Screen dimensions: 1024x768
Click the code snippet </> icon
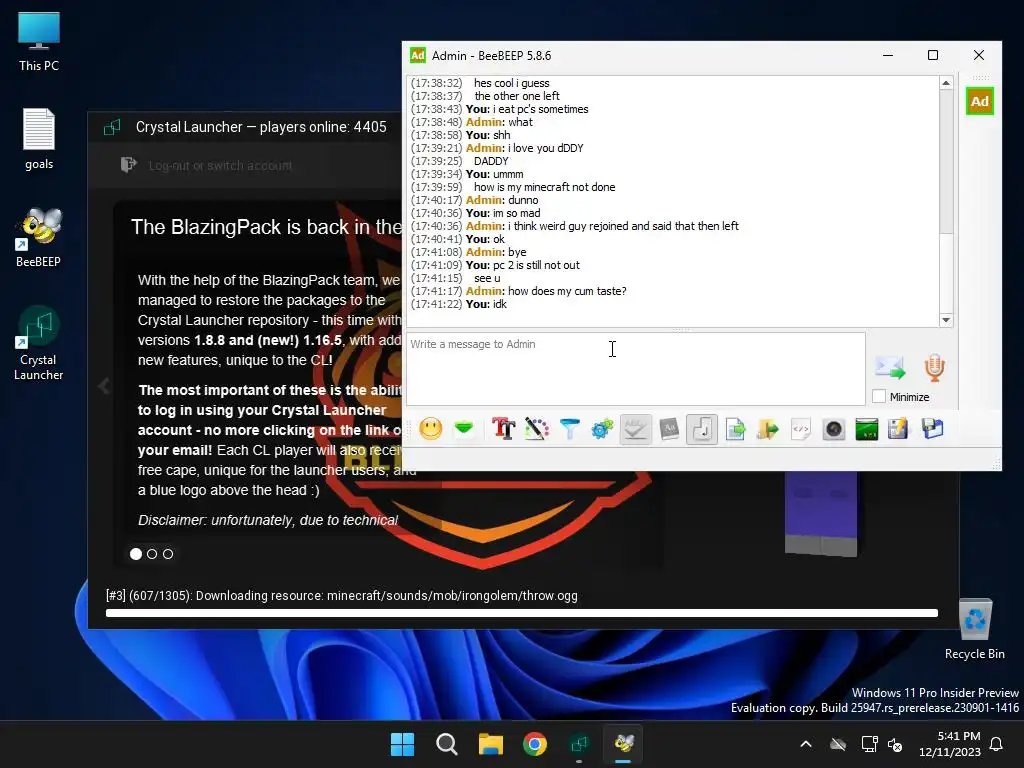pyautogui.click(x=801, y=429)
